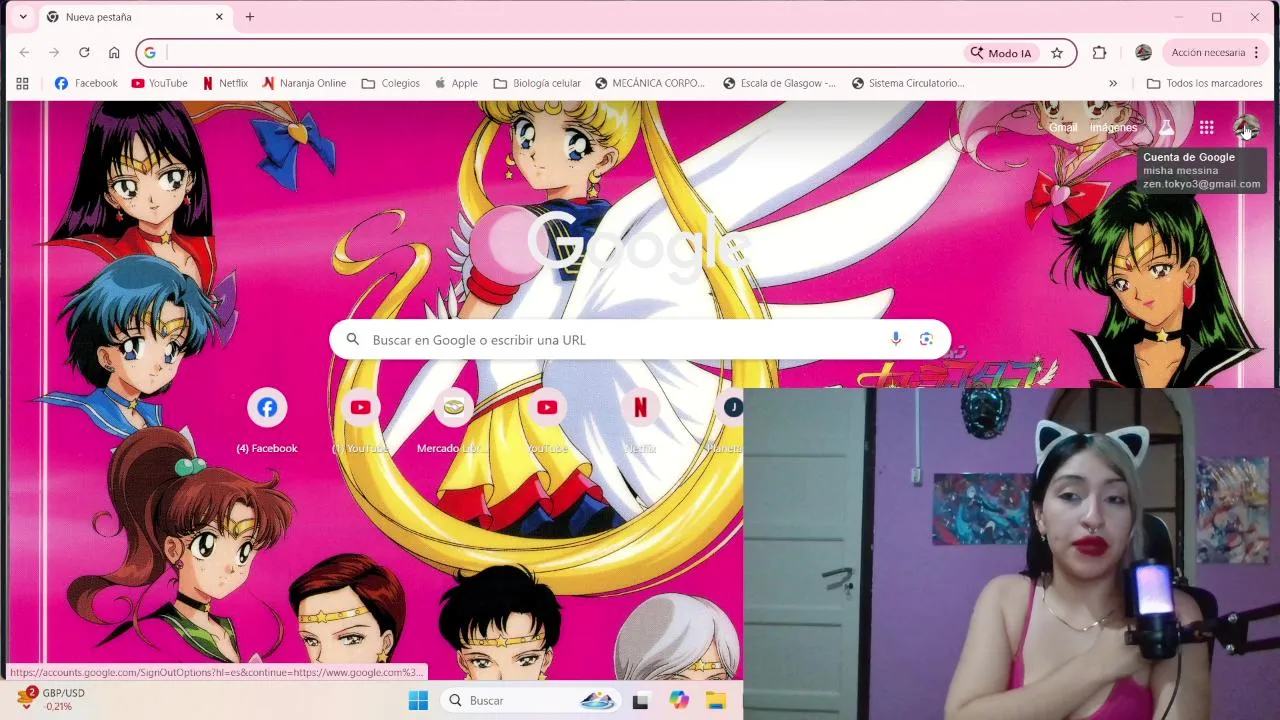Open the home page via the house icon
The height and width of the screenshot is (720, 1280).
tap(114, 53)
